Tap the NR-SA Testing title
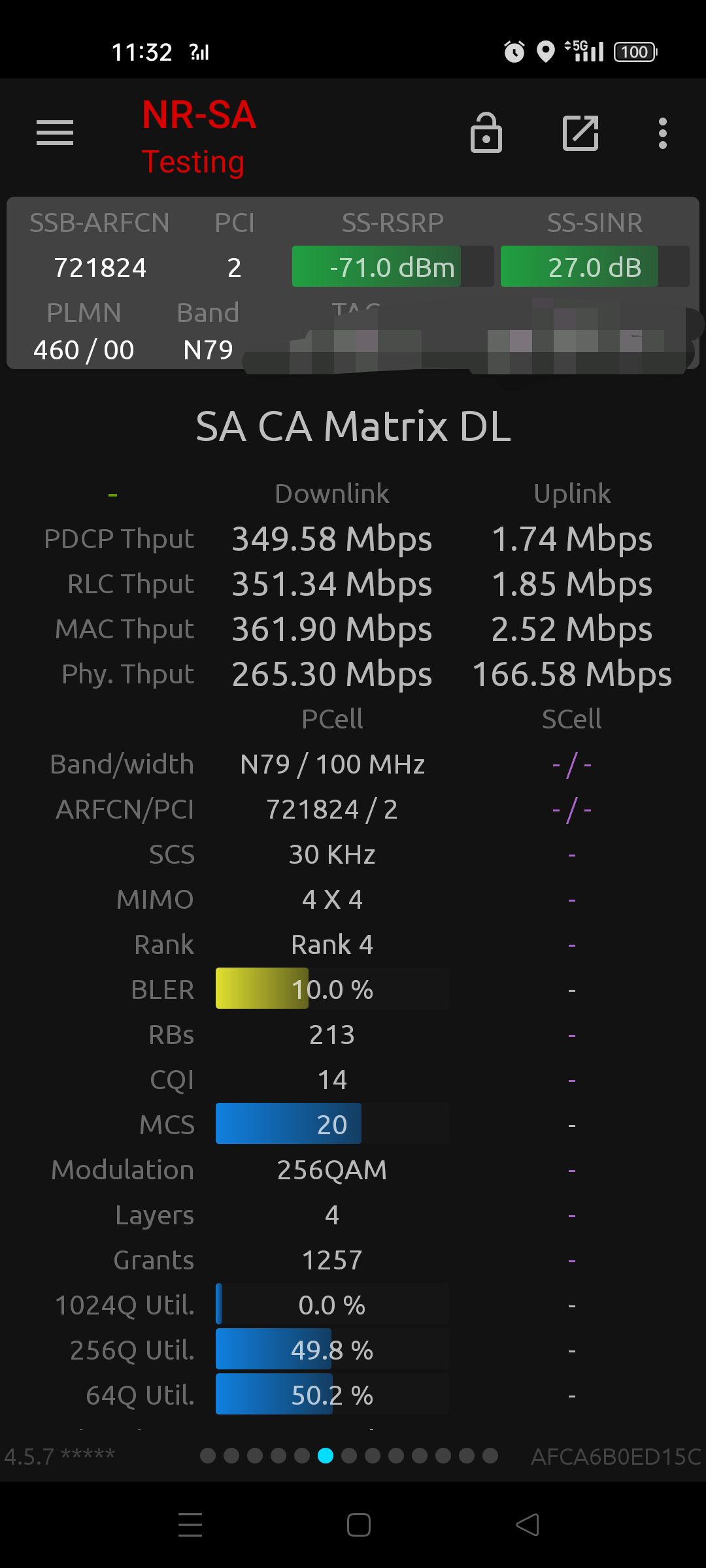This screenshot has height=1568, width=706. tap(198, 137)
